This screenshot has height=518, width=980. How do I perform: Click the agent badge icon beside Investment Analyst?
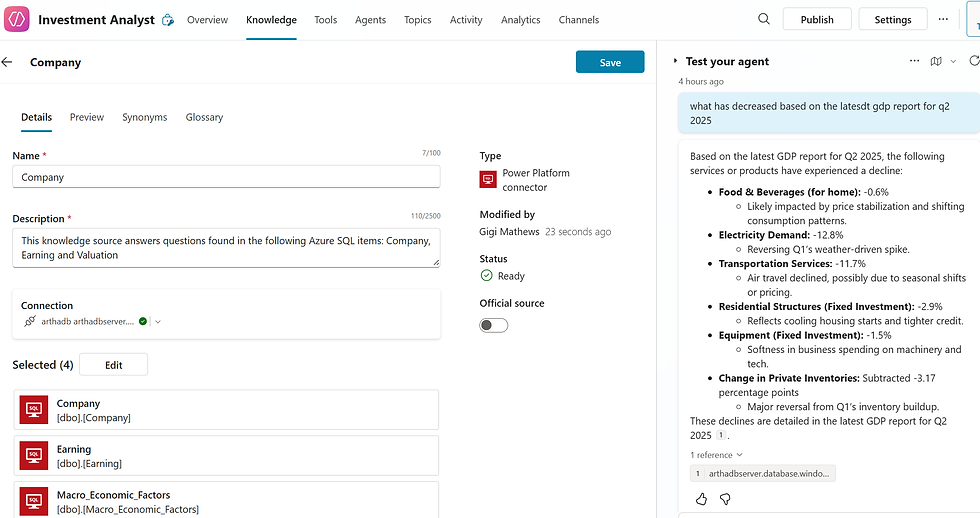168,20
